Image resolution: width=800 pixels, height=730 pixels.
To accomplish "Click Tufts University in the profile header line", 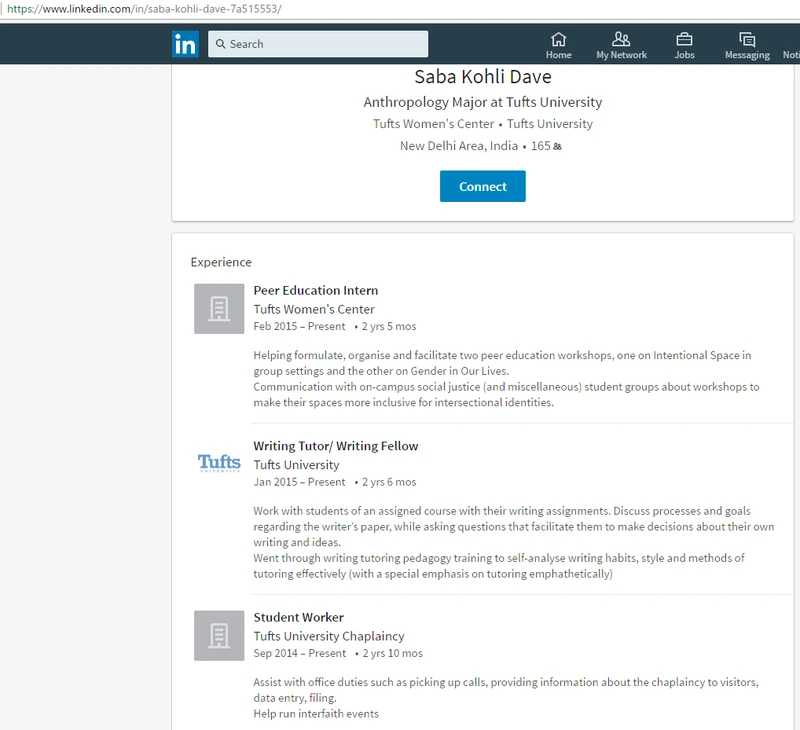I will coord(550,124).
